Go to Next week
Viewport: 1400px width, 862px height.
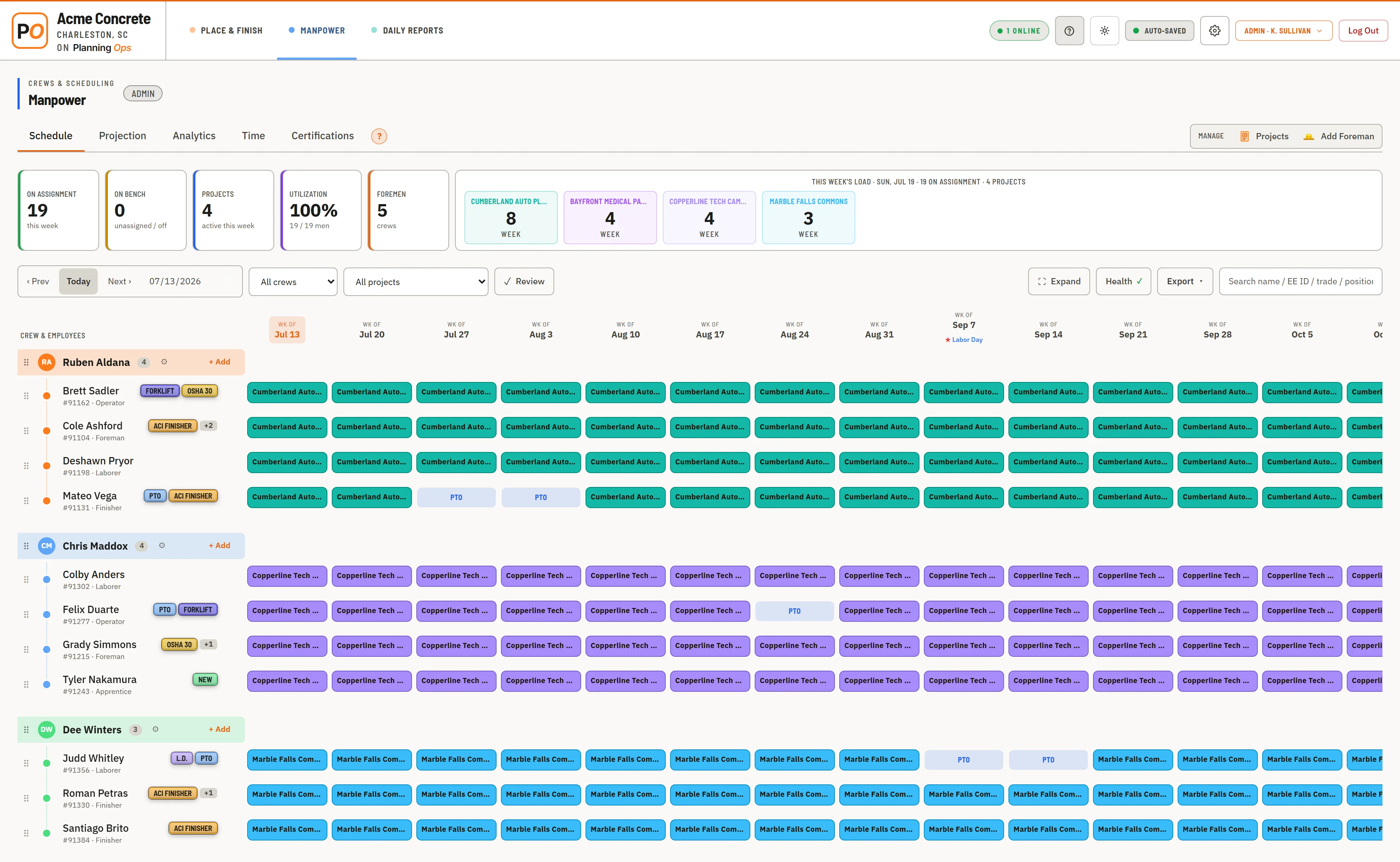pos(119,282)
